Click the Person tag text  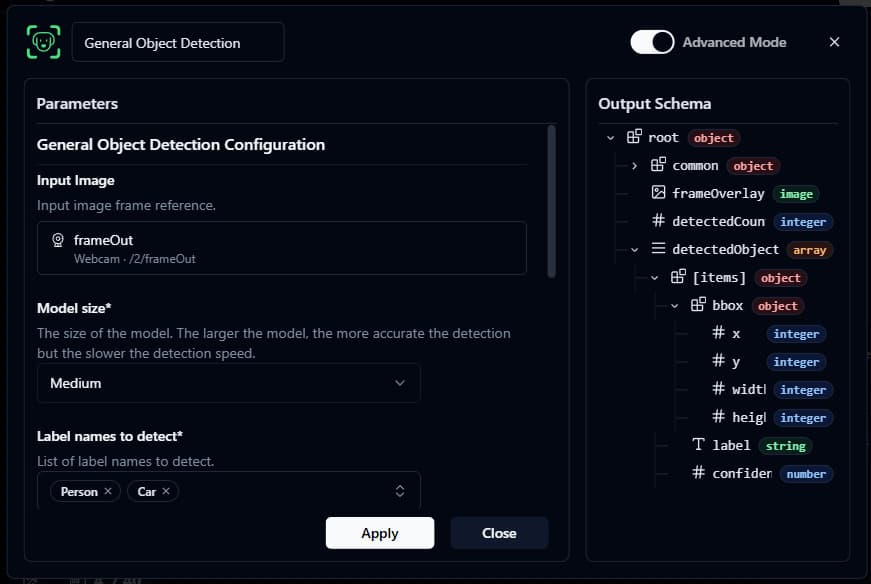click(x=79, y=492)
